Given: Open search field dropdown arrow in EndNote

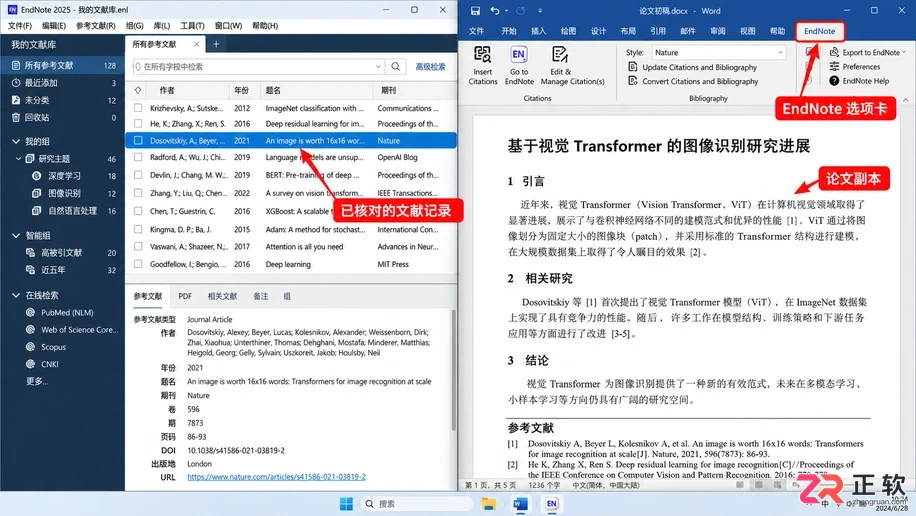Looking at the screenshot, I should click(x=378, y=67).
